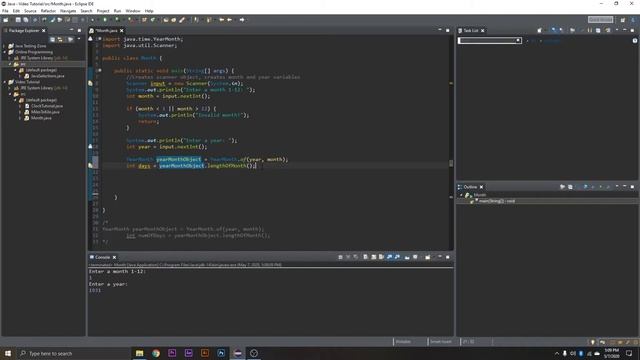Collapse main method fold marker in editor
This screenshot has width=640, height=360.
99,71
